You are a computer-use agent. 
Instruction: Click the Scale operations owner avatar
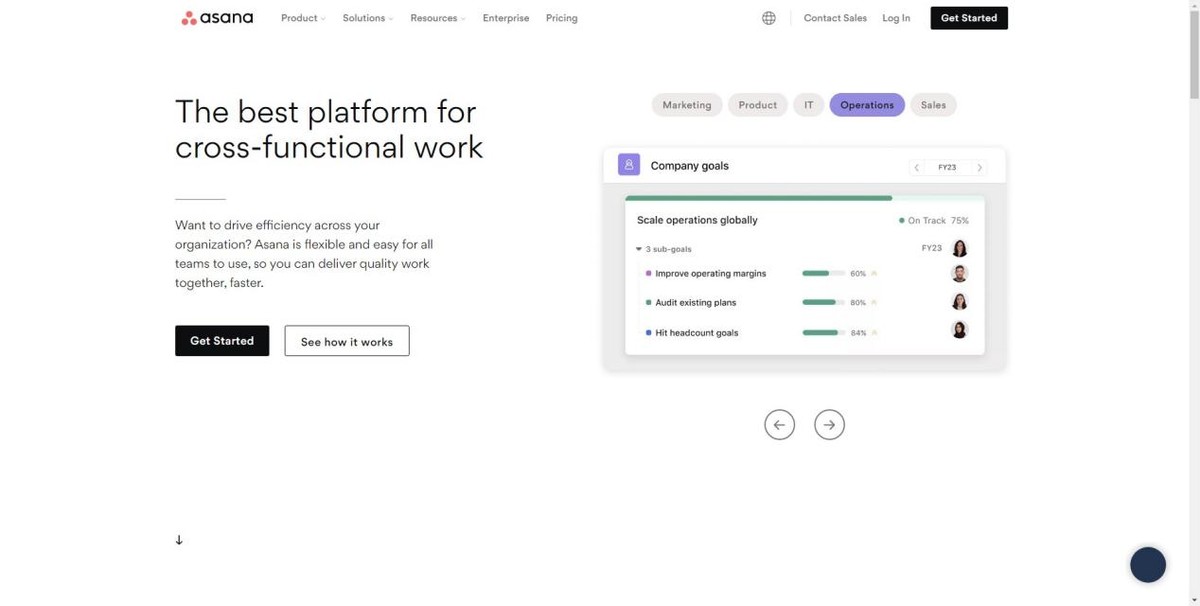959,248
